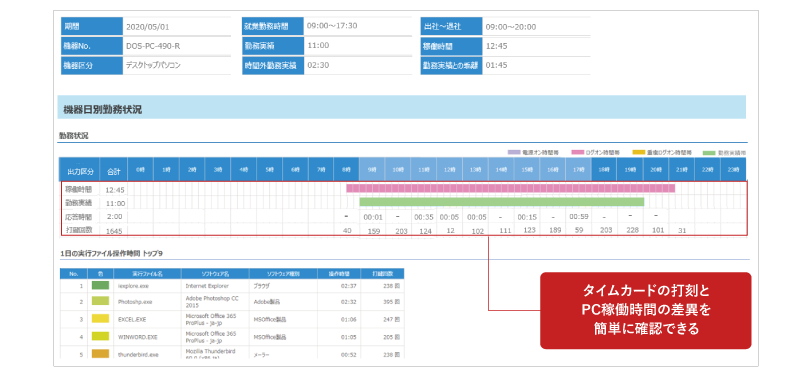This screenshot has height=376, width=810.
Task: Click the orange swatch for thunderbird.exe
Action: 101,354
